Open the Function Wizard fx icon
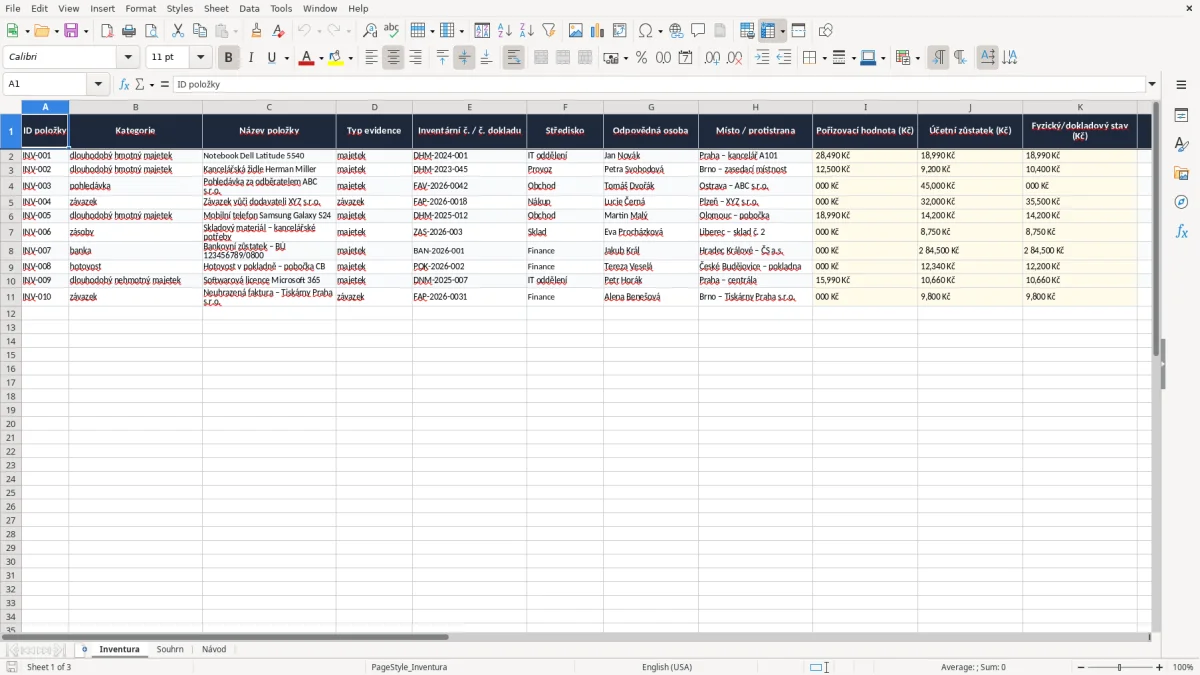Image resolution: width=1200 pixels, height=675 pixels. [125, 84]
